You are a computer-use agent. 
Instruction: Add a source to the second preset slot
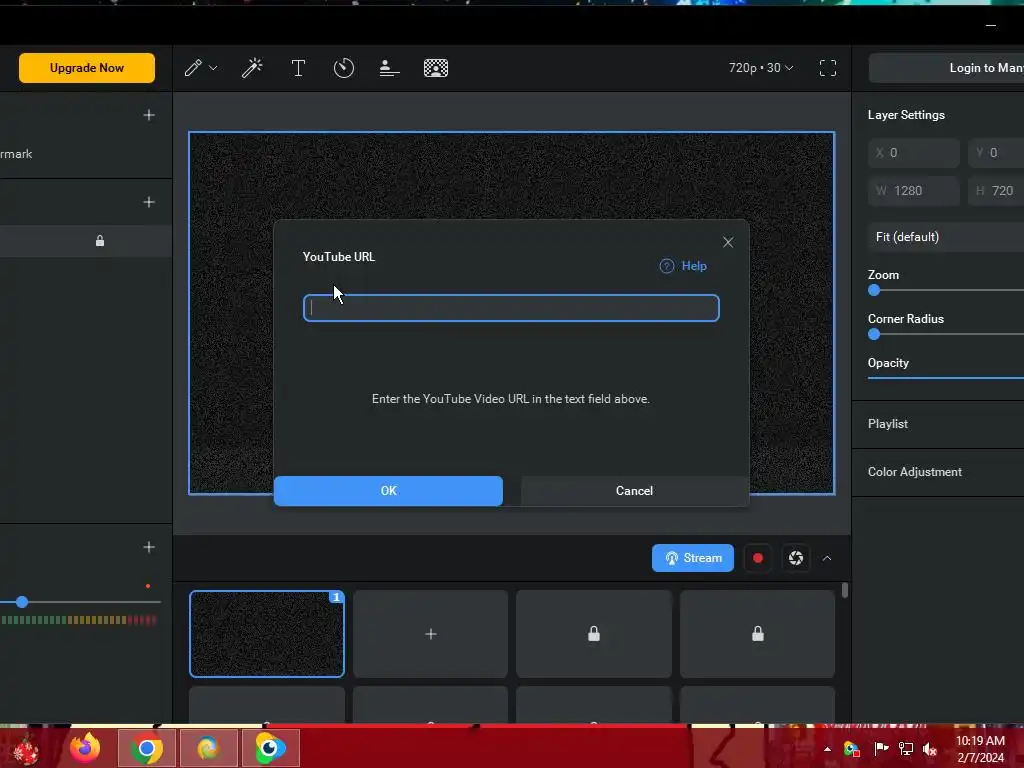point(430,634)
